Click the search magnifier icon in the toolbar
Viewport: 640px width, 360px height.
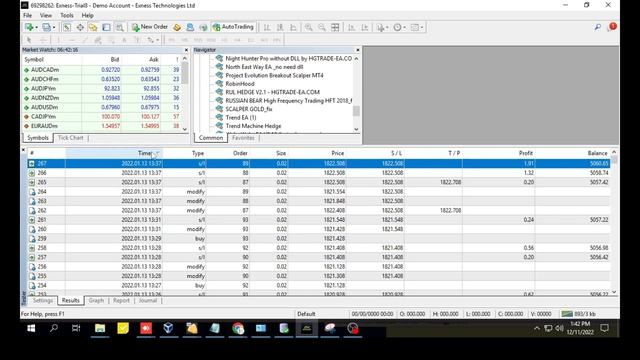coord(598,27)
